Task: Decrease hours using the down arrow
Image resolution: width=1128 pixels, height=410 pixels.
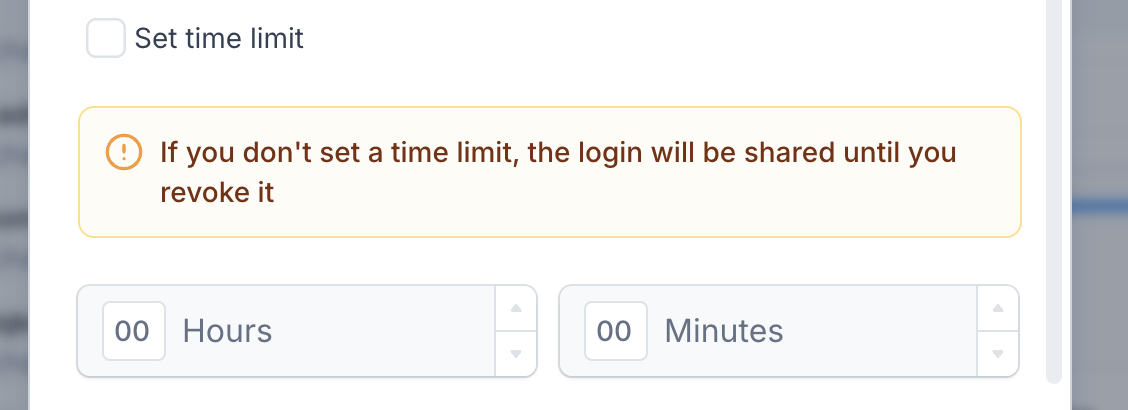Action: [x=516, y=353]
